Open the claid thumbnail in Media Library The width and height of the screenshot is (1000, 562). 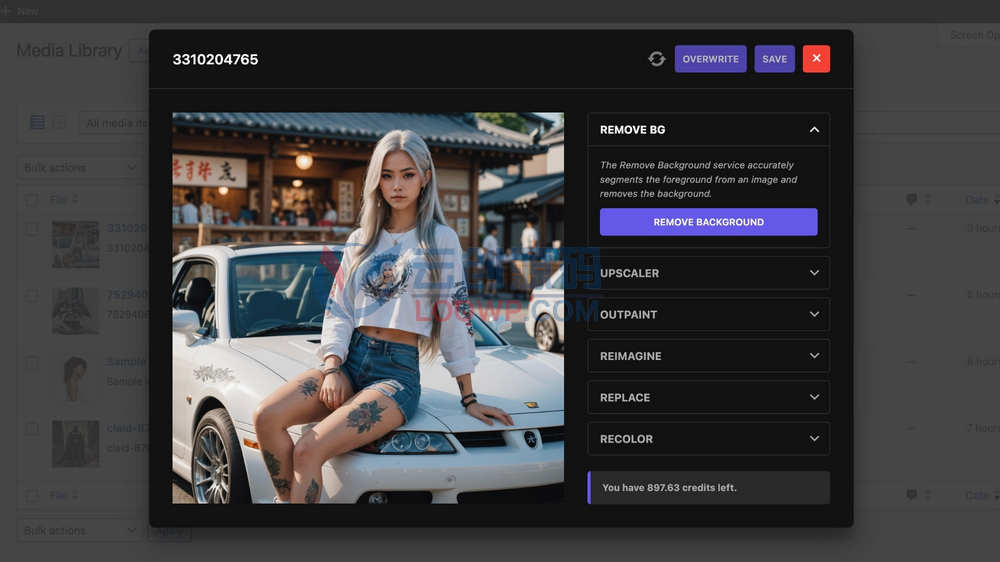coord(75,444)
